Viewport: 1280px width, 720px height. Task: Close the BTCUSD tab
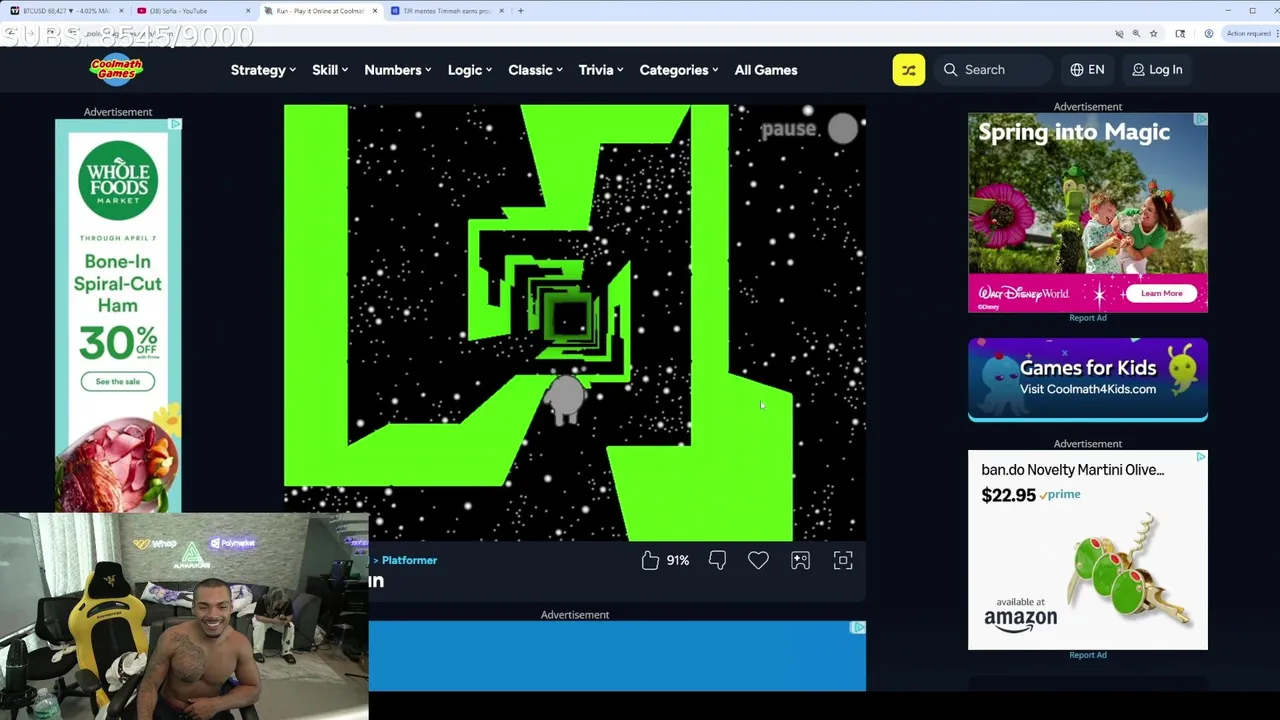point(123,11)
